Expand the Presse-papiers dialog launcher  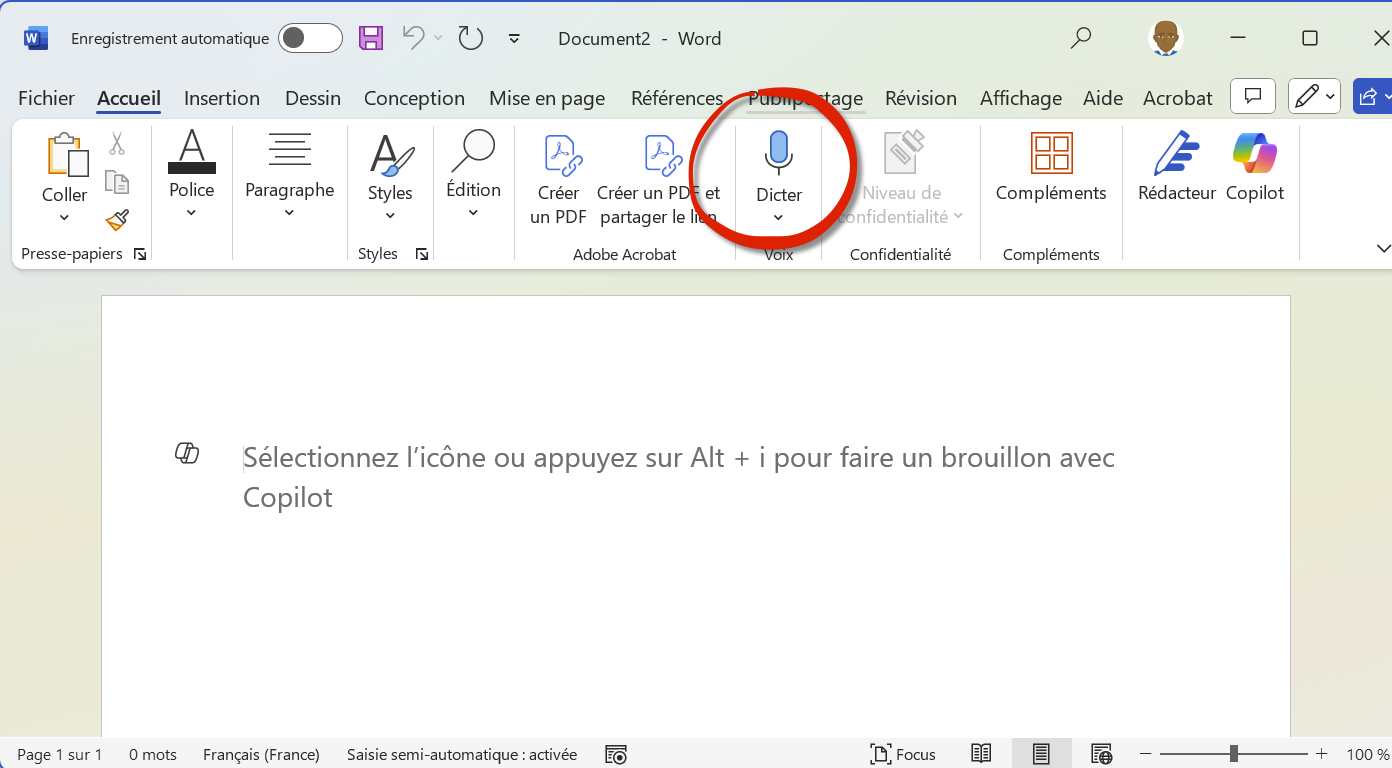point(140,255)
